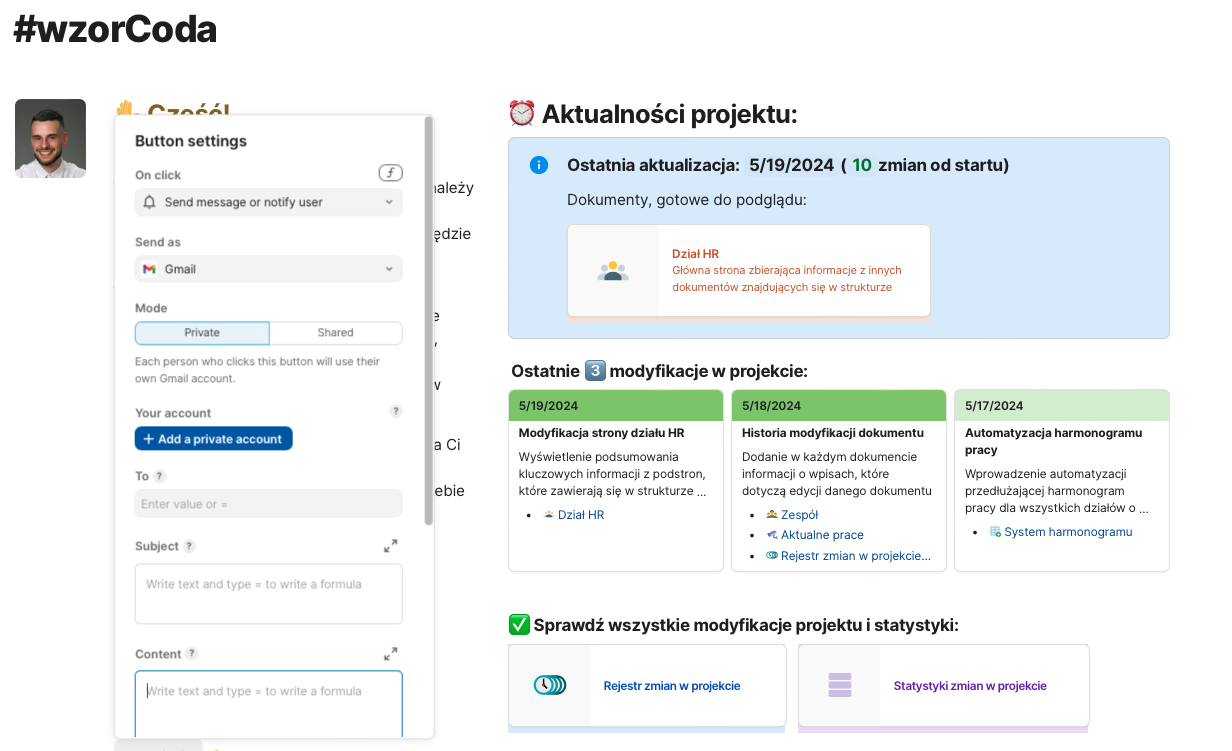Switch mode to Shared
Screen dimensions: 1232x751
point(335,333)
